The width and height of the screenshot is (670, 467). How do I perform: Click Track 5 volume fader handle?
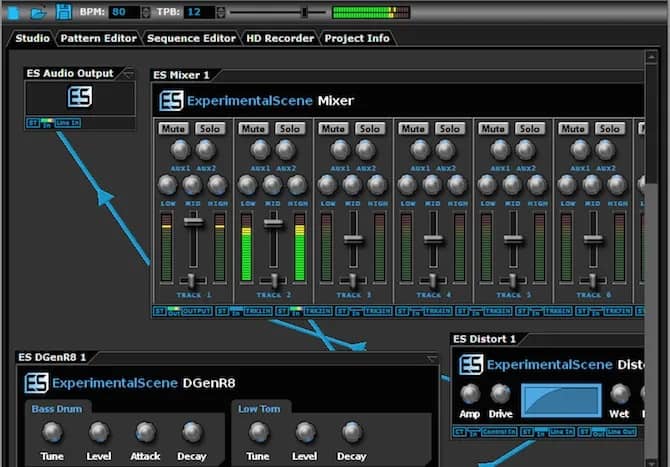click(514, 240)
